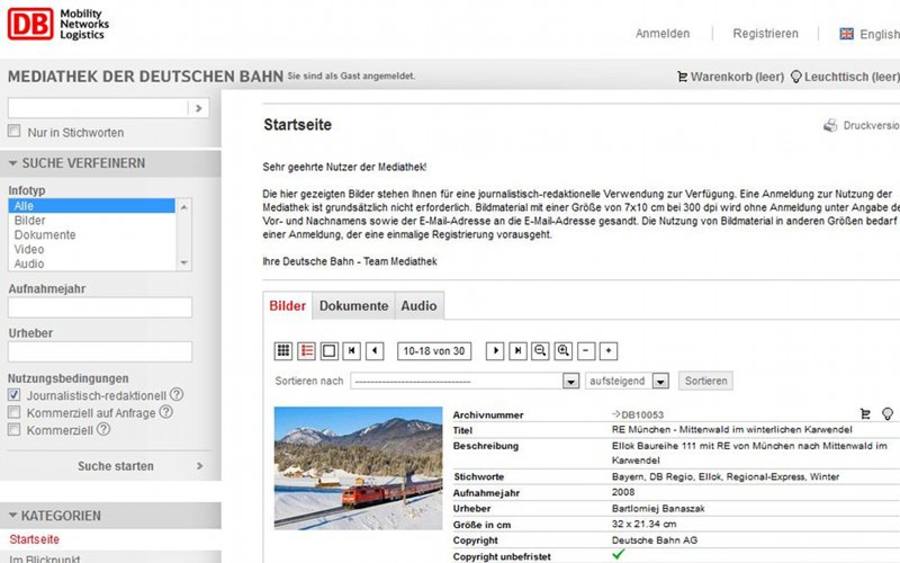Click the Aufnahmejahr value 2008
Viewport: 900px width, 563px height.
coord(623,492)
